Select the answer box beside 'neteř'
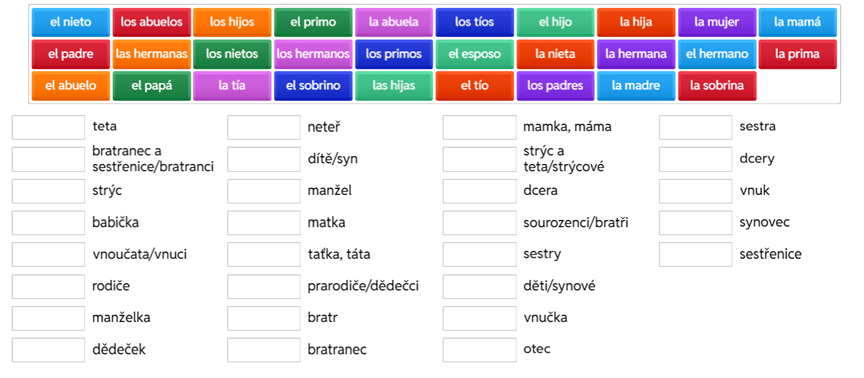This screenshot has width=864, height=378. click(x=264, y=127)
